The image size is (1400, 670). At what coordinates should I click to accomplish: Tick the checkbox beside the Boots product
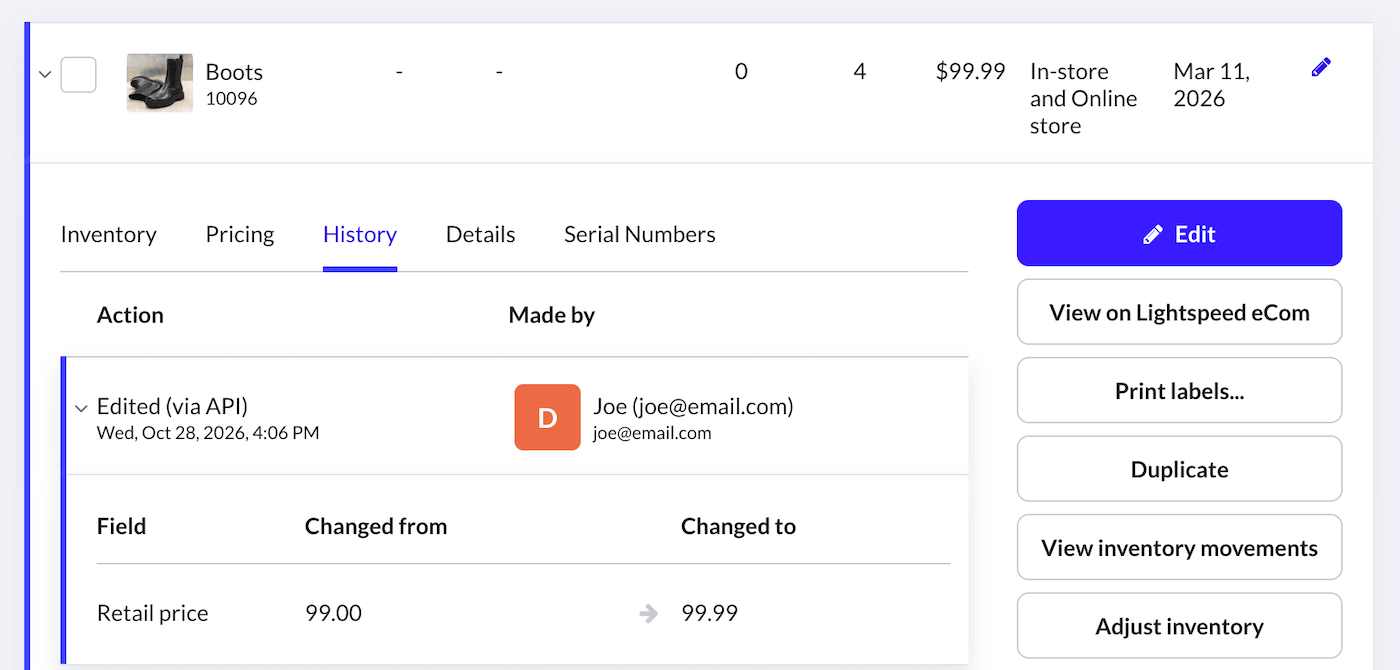pos(79,75)
